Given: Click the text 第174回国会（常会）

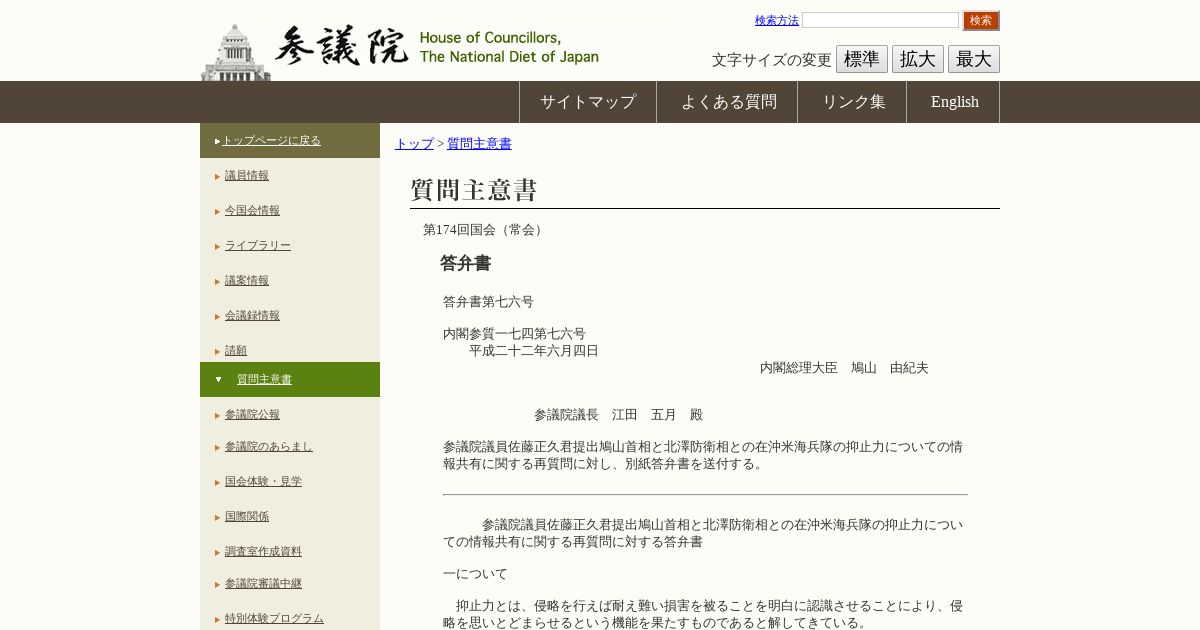Looking at the screenshot, I should (x=485, y=230).
